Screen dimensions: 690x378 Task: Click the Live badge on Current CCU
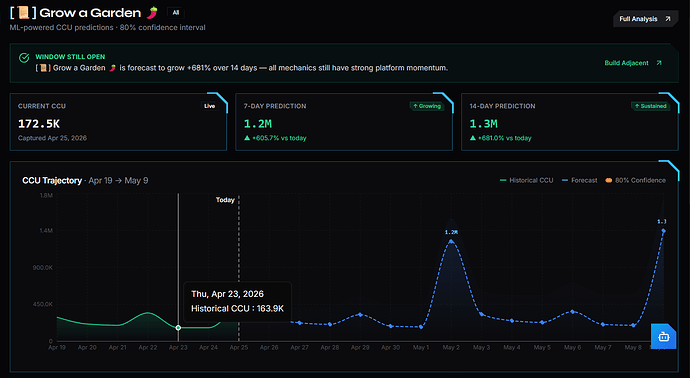pyautogui.click(x=209, y=106)
